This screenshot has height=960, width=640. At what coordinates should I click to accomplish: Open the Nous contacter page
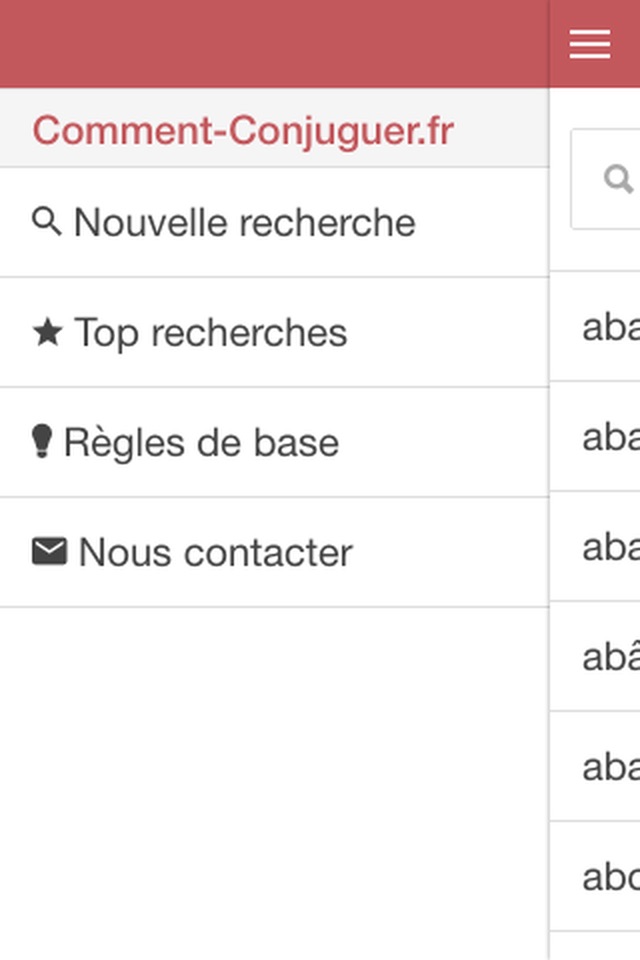pyautogui.click(x=274, y=553)
